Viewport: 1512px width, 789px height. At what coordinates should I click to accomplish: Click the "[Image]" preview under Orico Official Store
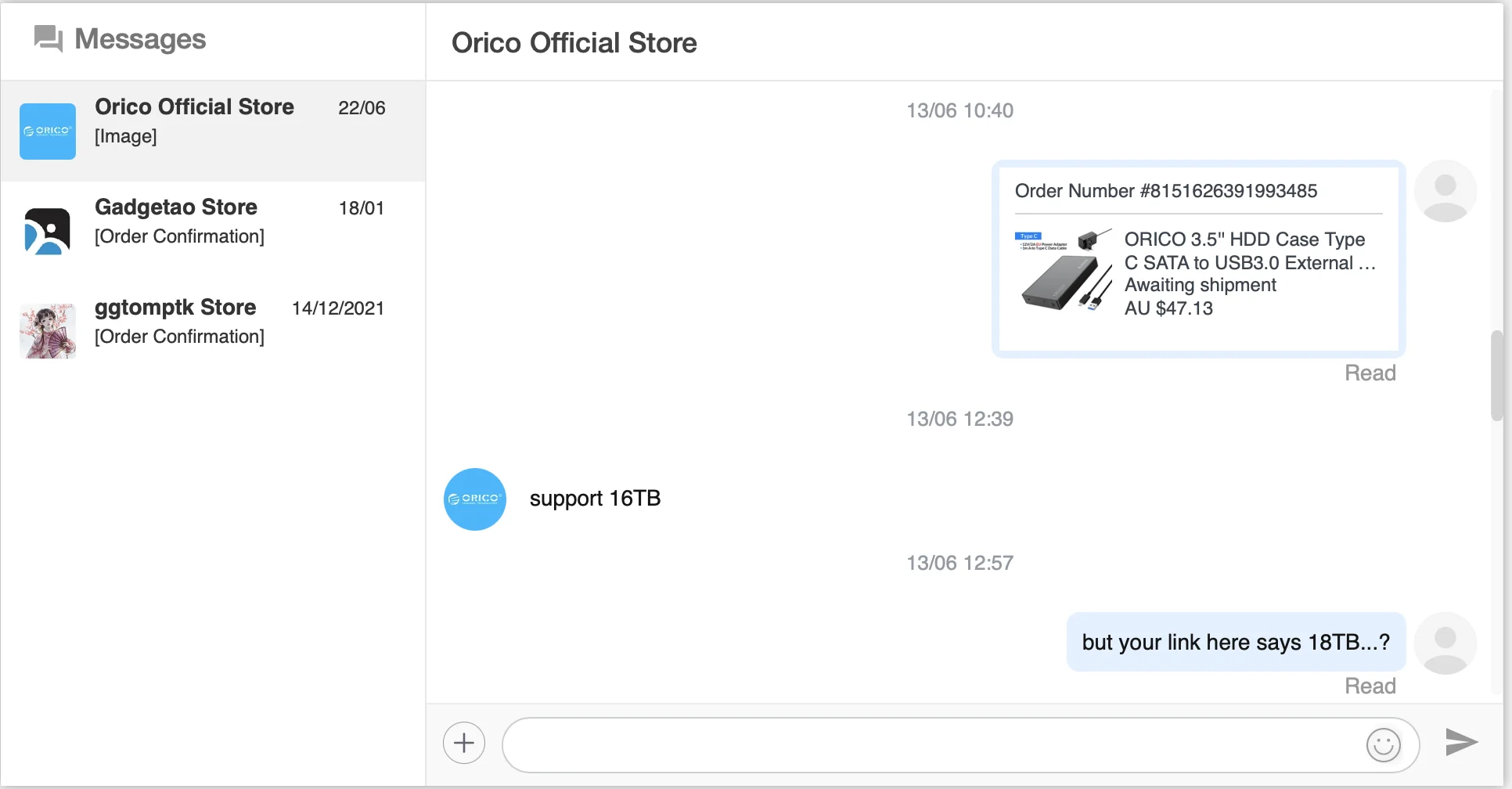tap(126, 136)
